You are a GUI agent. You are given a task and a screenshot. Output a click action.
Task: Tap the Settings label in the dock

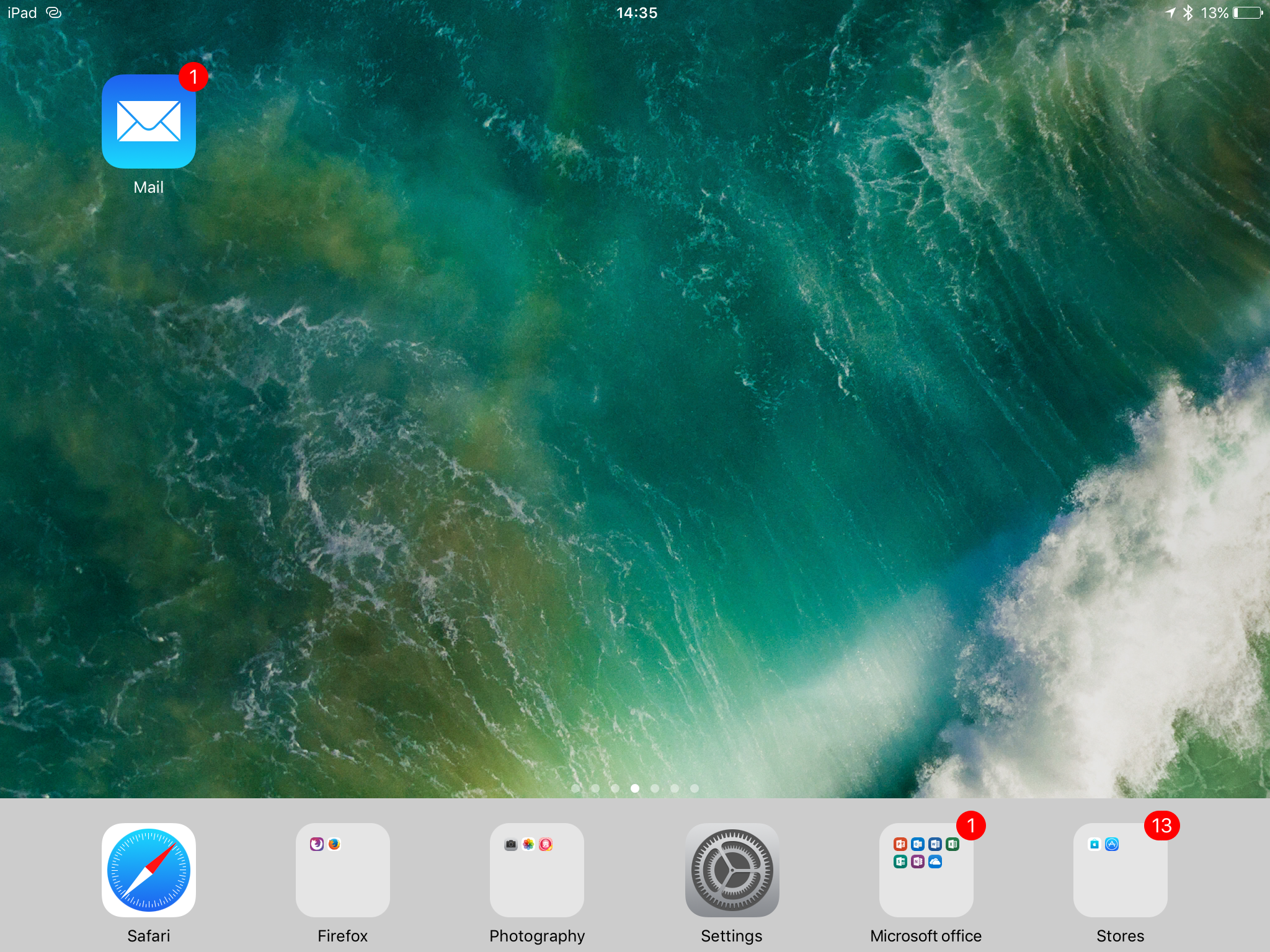click(732, 936)
